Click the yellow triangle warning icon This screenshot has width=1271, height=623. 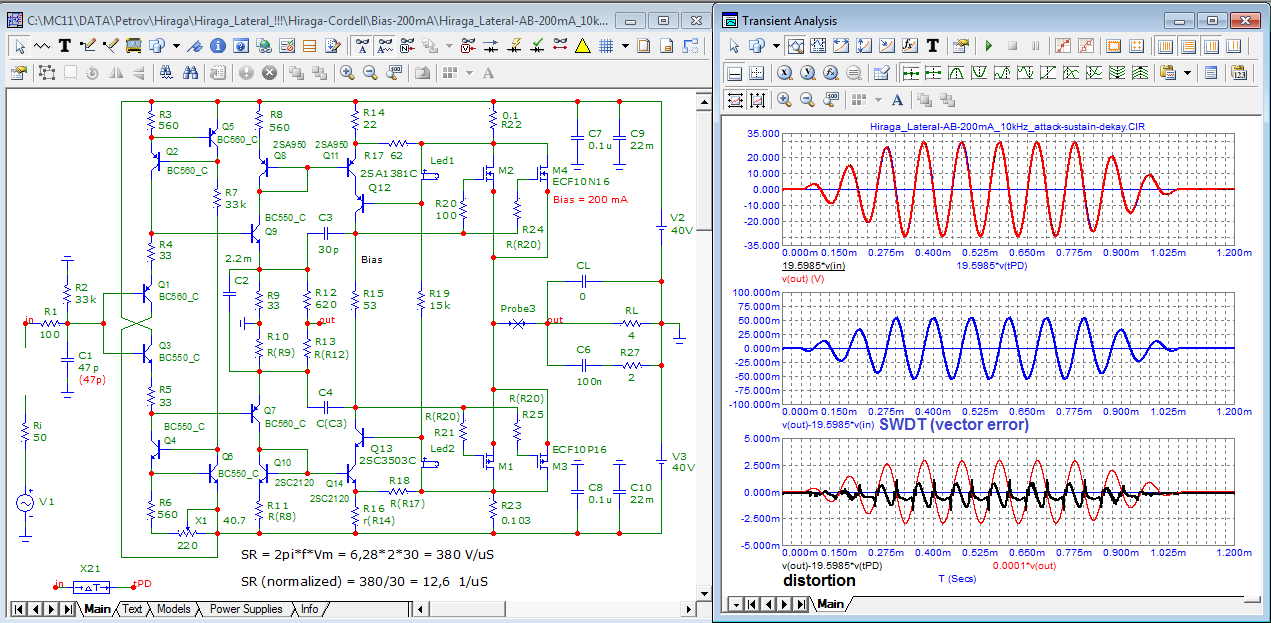click(x=583, y=45)
